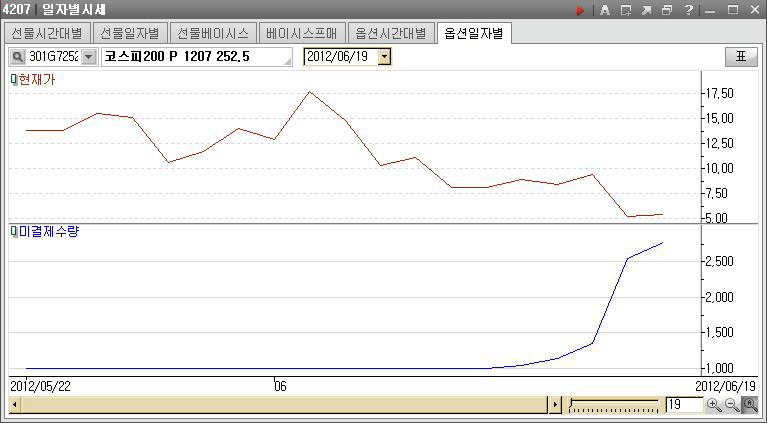Zoom out on the chart
This screenshot has width=767, height=423.
731,405
